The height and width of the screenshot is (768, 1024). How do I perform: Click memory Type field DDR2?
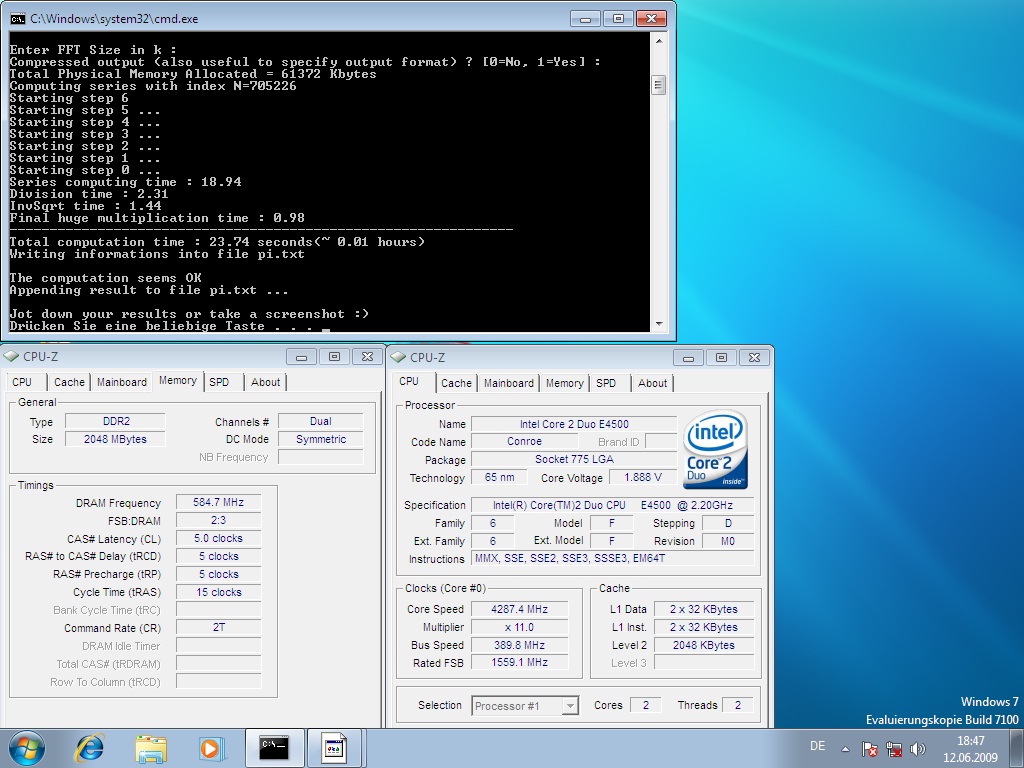pos(116,421)
